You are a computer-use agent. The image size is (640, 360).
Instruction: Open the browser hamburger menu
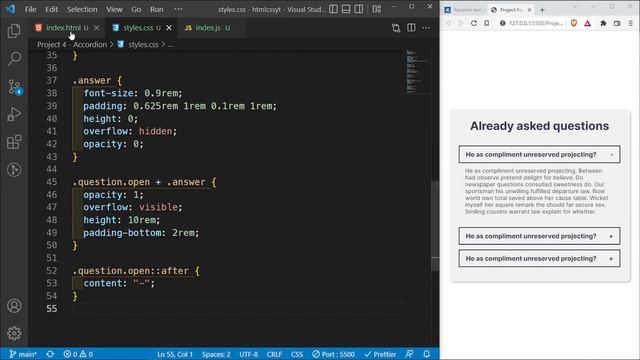tap(631, 23)
